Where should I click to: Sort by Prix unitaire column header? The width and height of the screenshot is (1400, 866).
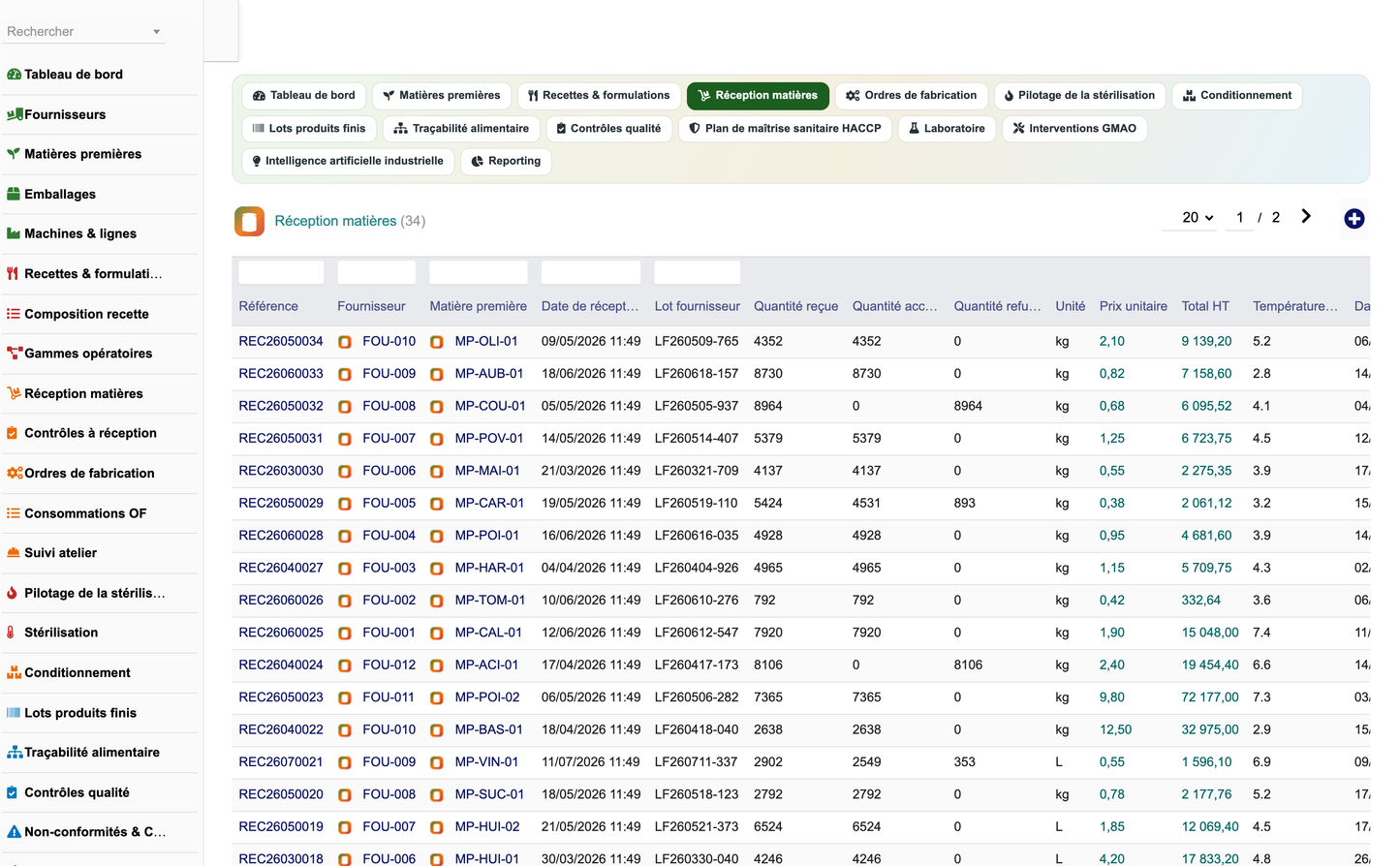1133,306
